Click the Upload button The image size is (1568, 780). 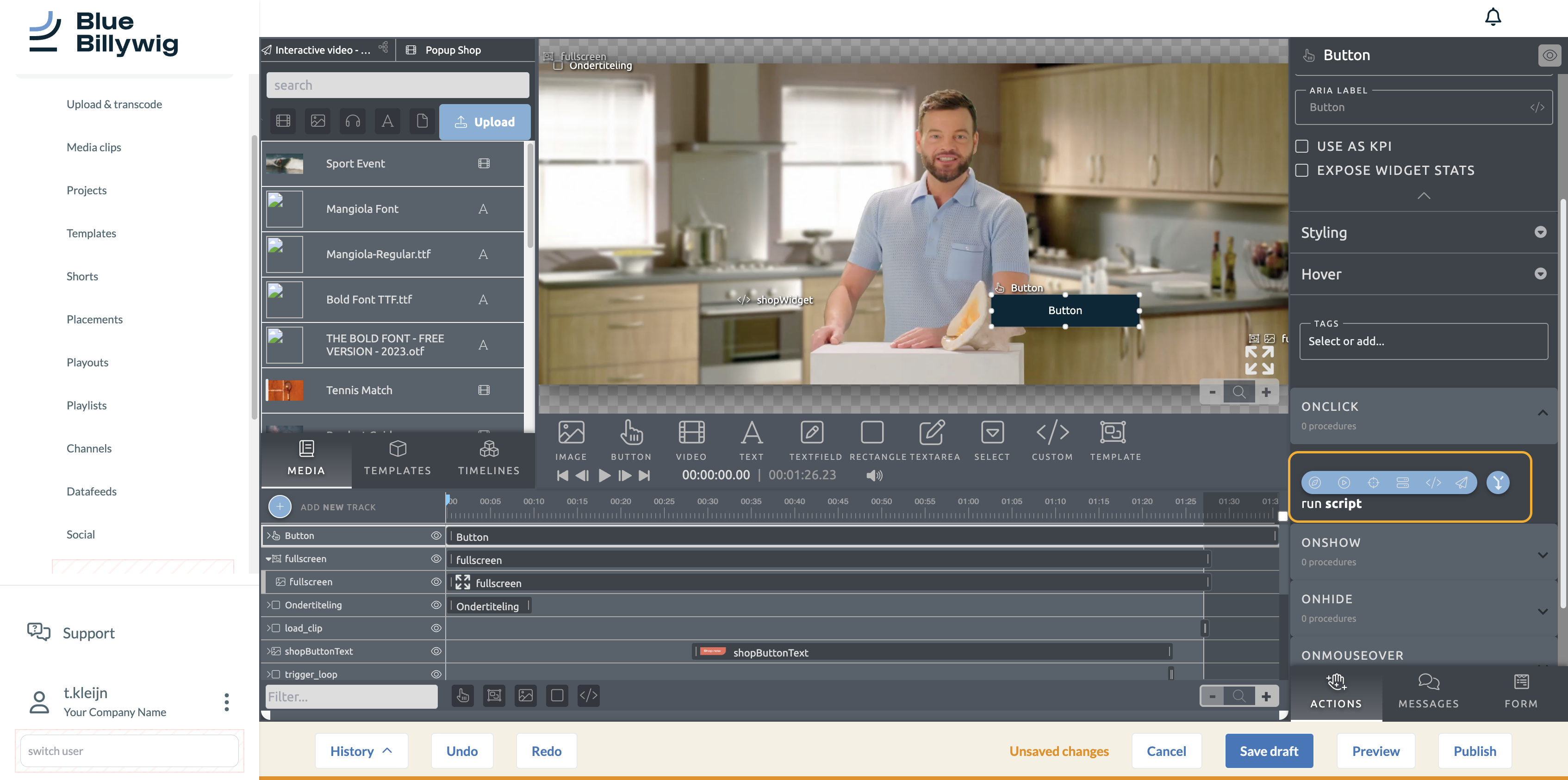(485, 122)
